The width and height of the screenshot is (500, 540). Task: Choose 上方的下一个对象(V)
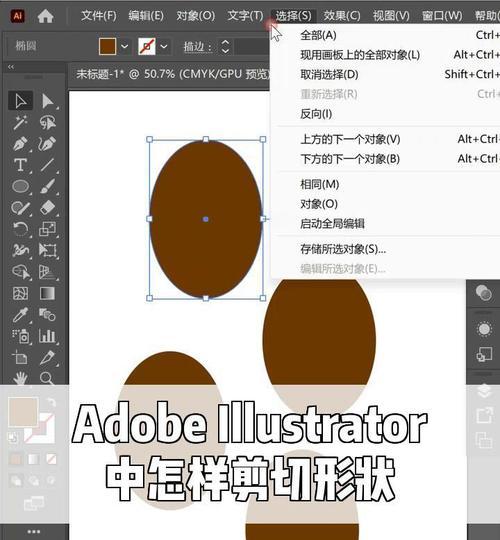coord(385,139)
